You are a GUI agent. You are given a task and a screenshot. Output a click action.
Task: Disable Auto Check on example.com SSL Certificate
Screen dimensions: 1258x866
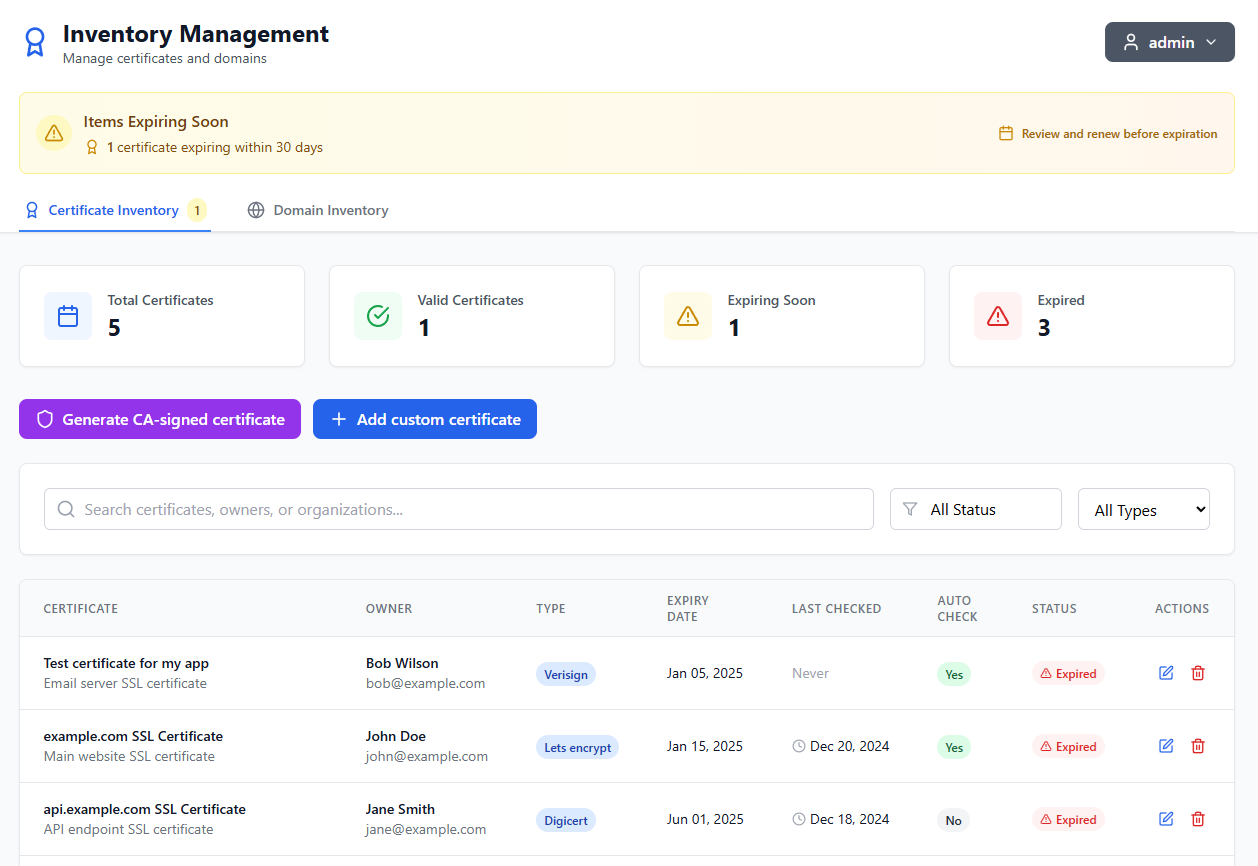[x=953, y=747]
